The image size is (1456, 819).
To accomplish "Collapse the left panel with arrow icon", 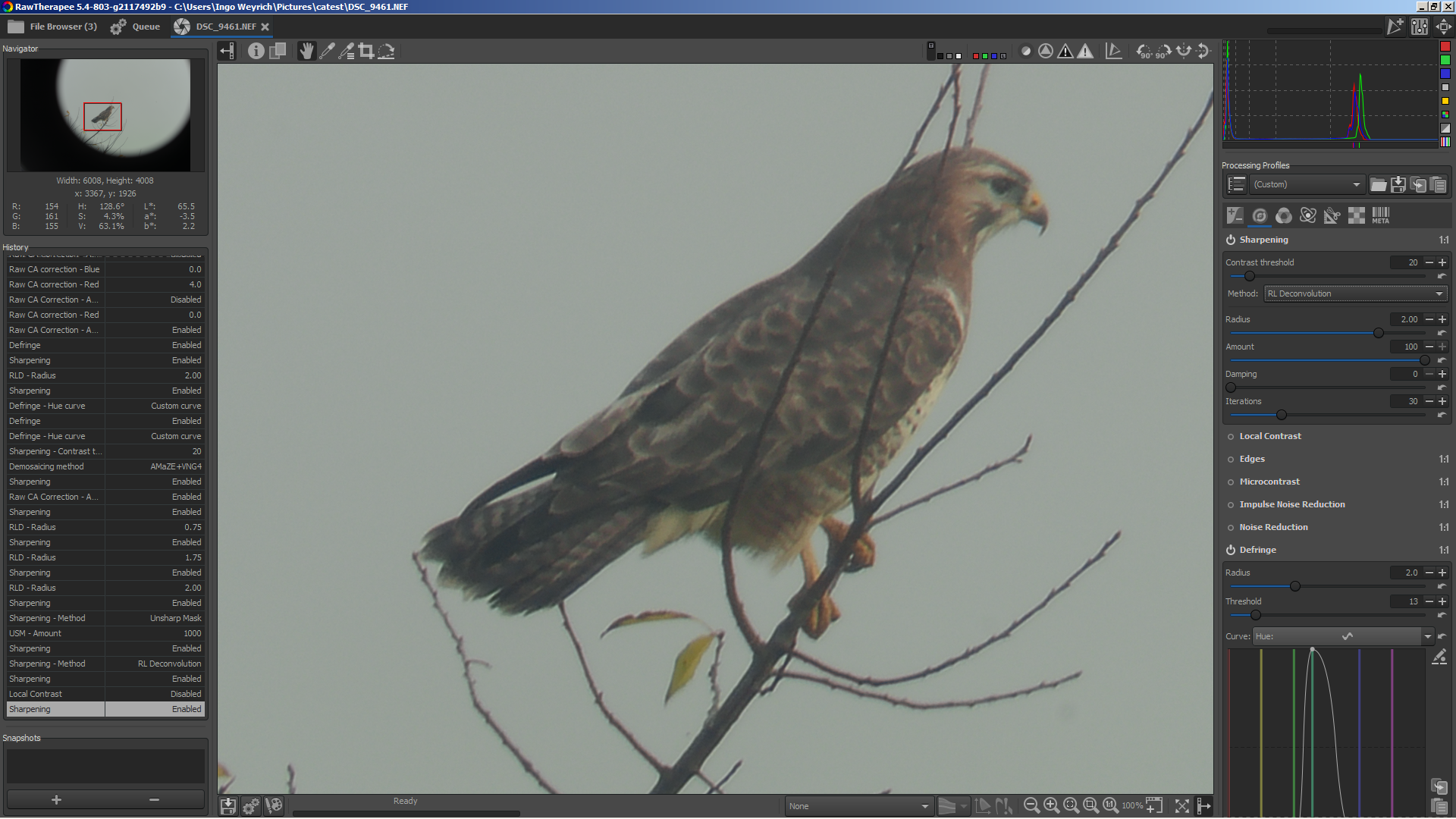I will pyautogui.click(x=227, y=51).
